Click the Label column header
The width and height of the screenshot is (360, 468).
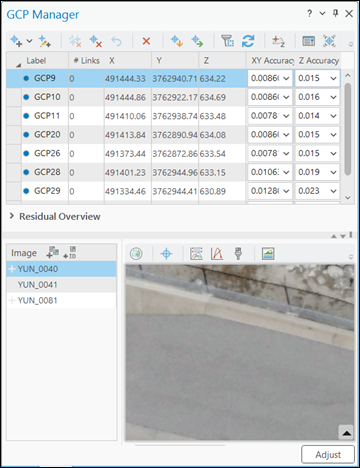tap(45, 60)
